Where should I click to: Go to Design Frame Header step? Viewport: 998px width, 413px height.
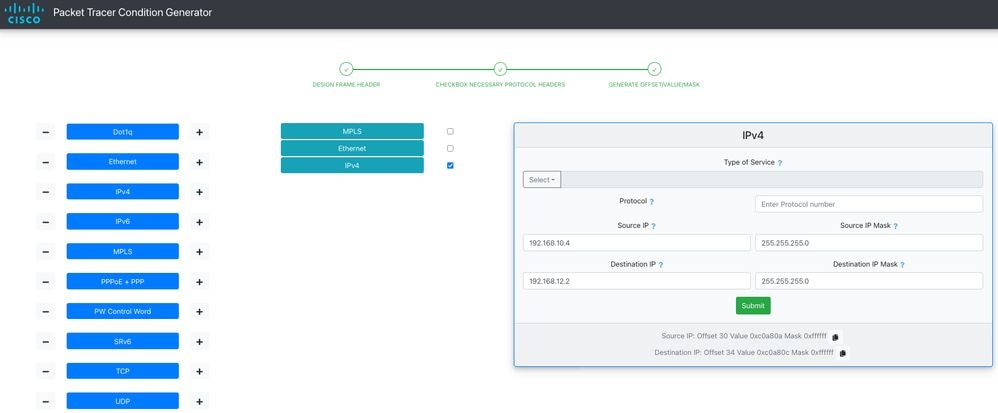pos(346,69)
